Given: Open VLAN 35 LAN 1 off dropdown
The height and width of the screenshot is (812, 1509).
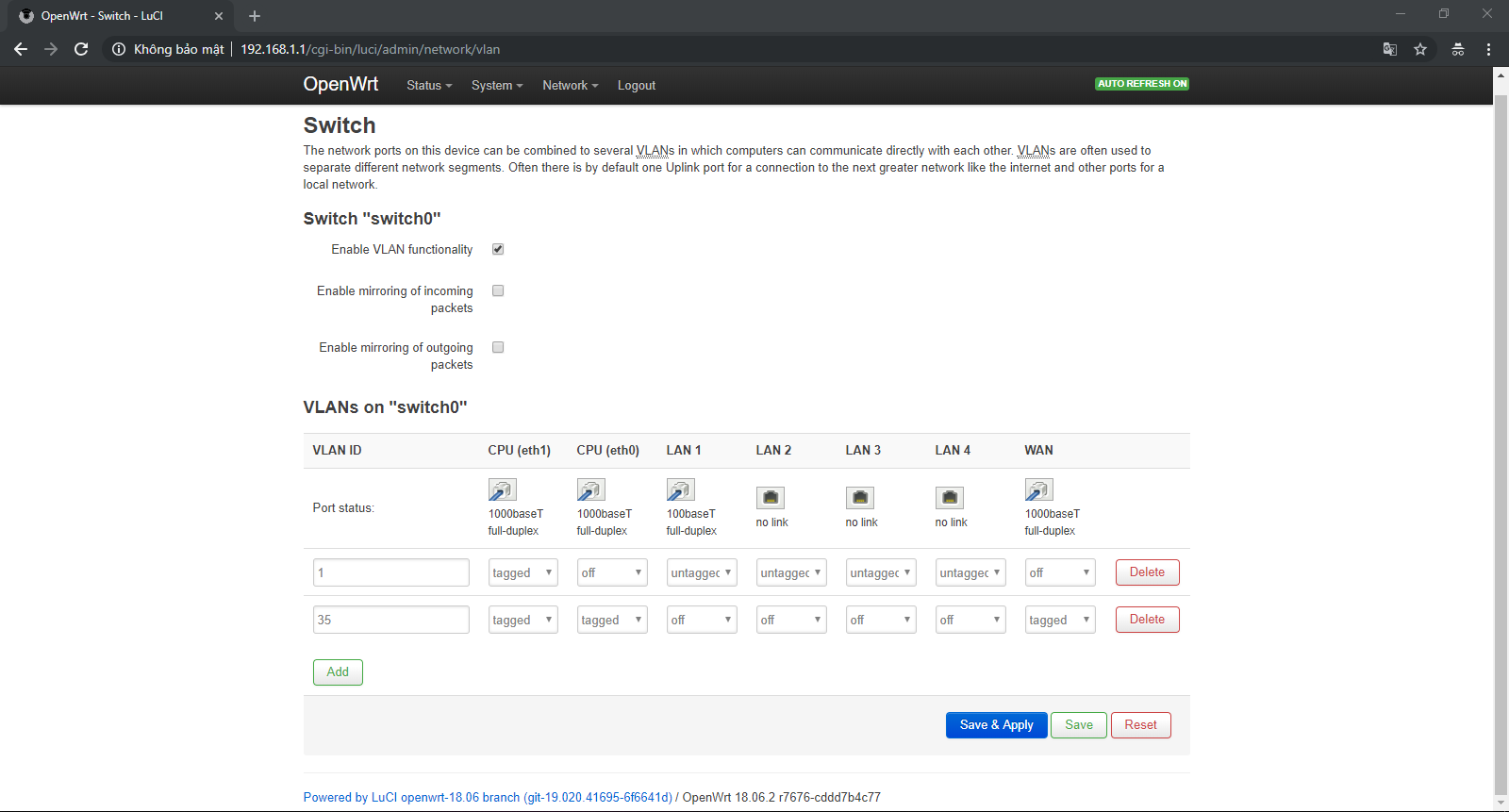Looking at the screenshot, I should pos(702,620).
